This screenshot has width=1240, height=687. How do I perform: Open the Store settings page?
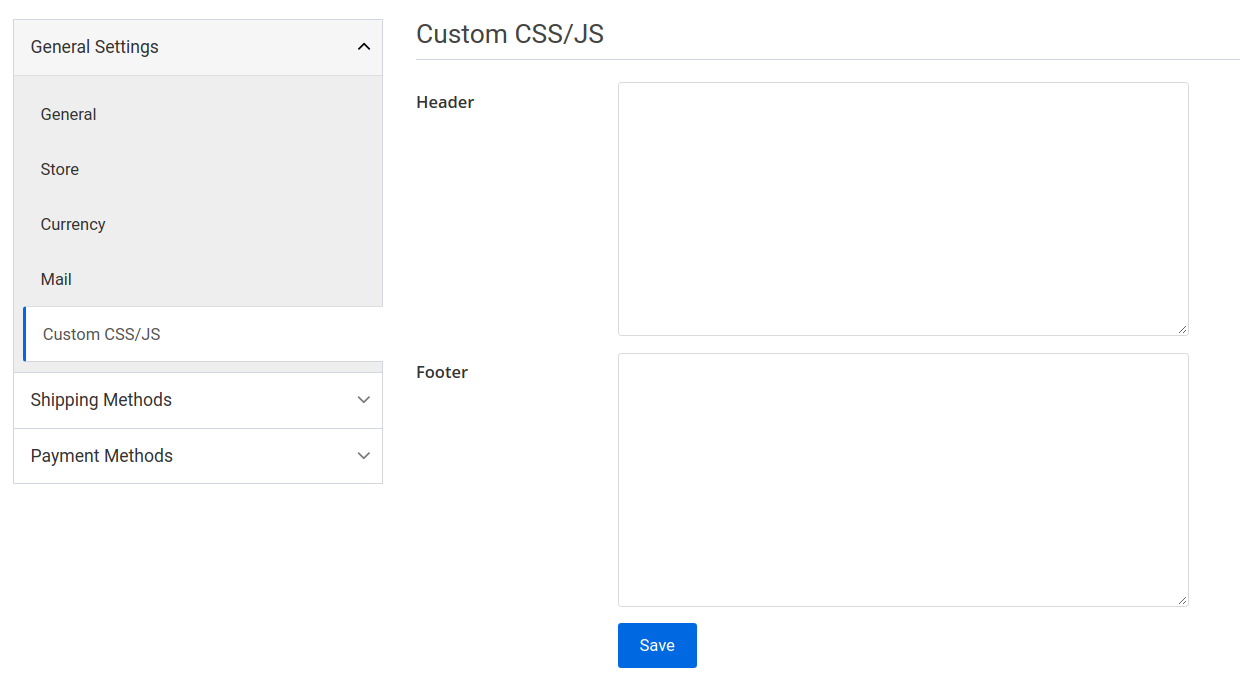tap(59, 169)
